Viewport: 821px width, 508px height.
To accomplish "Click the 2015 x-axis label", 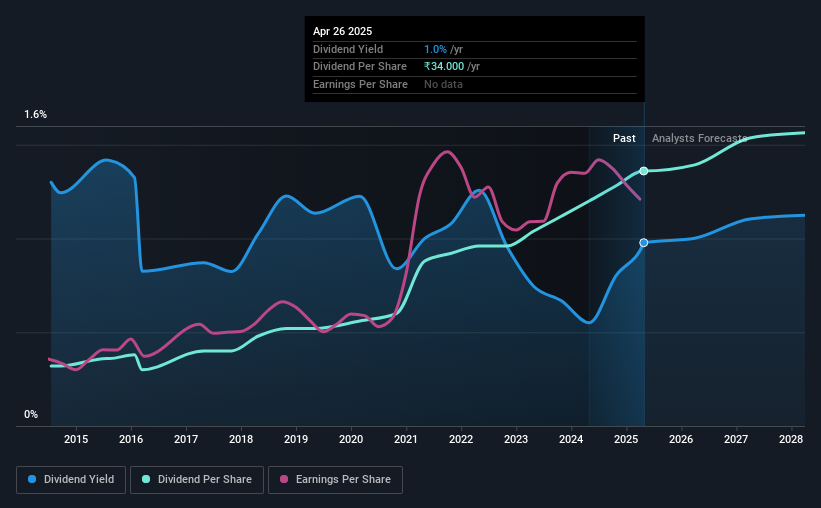I will (x=76, y=439).
